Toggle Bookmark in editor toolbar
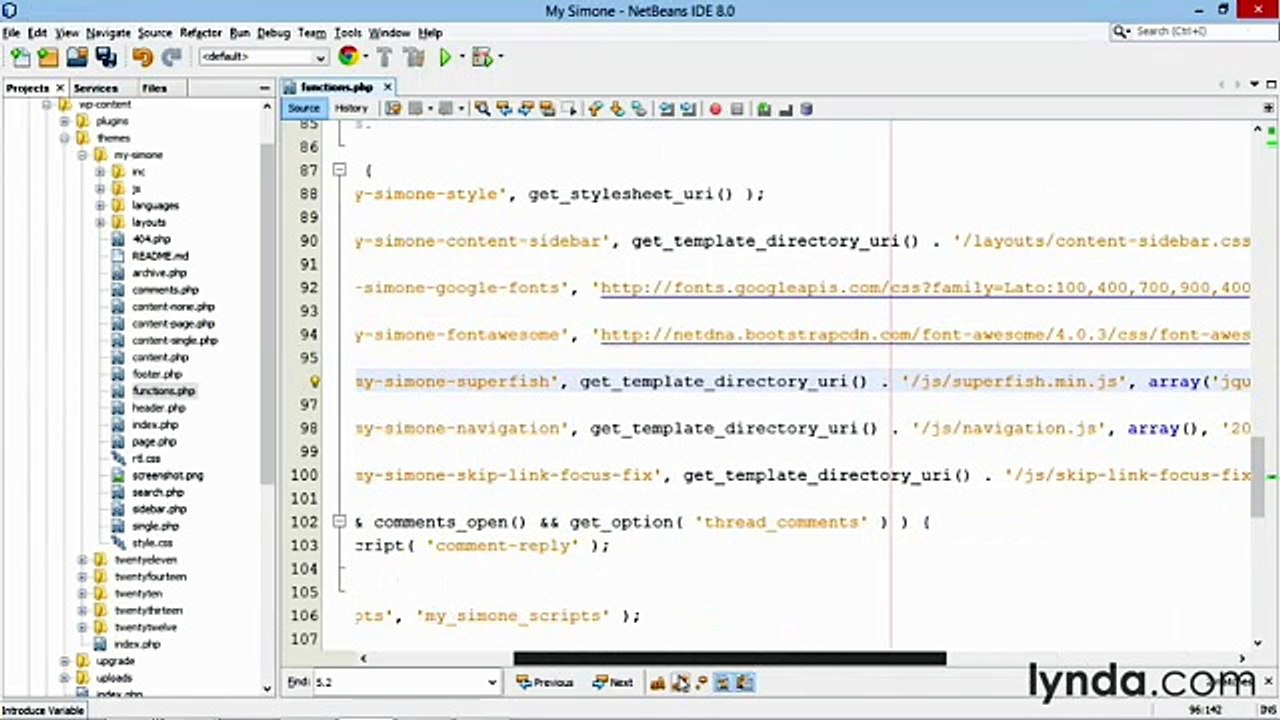This screenshot has height=720, width=1280. coord(639,109)
